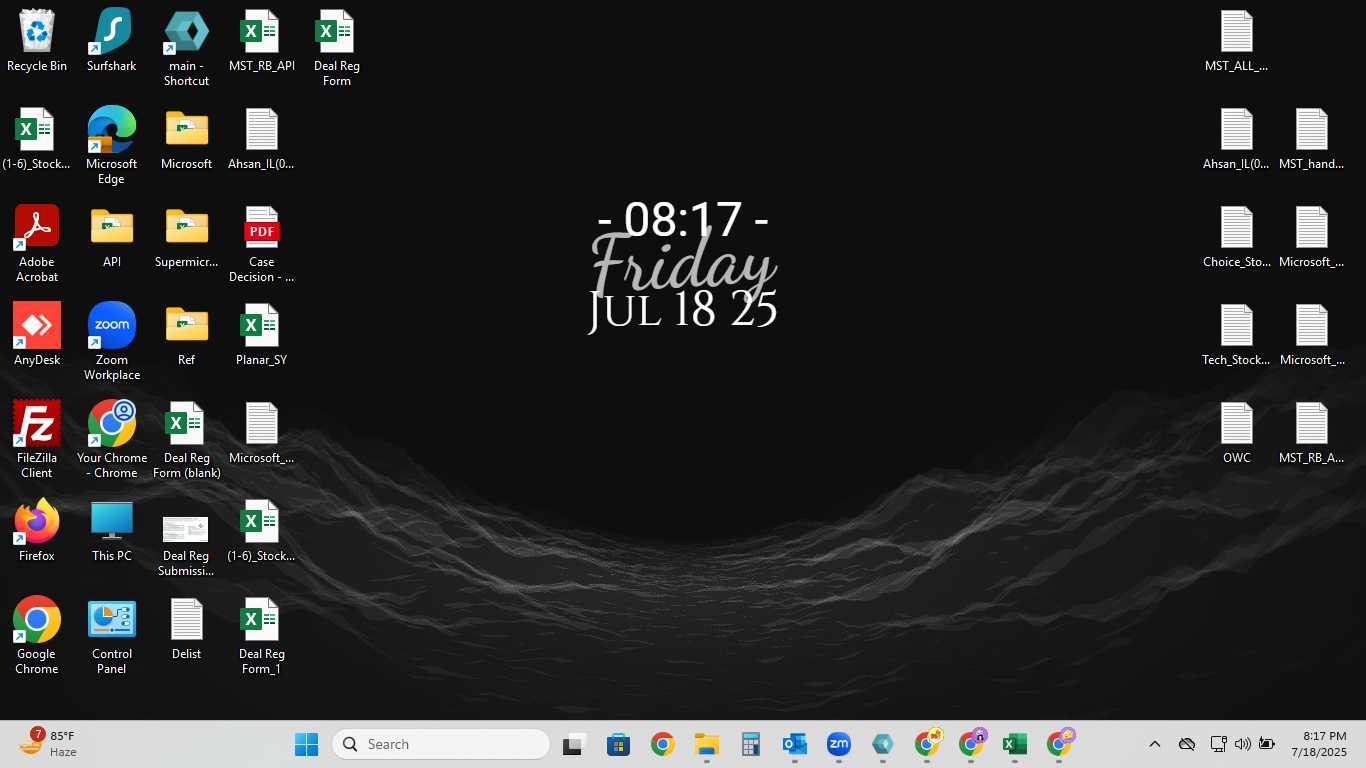Select the Choice_Sto... text file
This screenshot has height=768, width=1366.
pyautogui.click(x=1237, y=237)
